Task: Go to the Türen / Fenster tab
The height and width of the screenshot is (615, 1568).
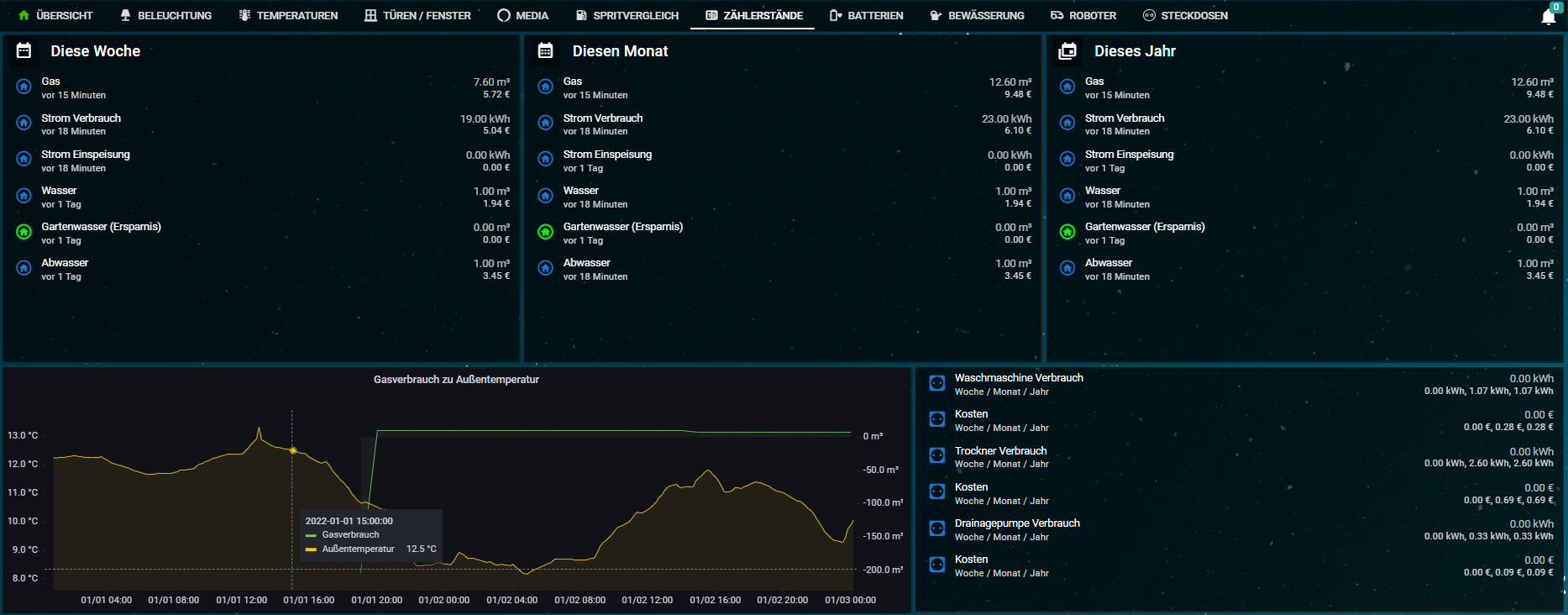Action: click(x=417, y=15)
